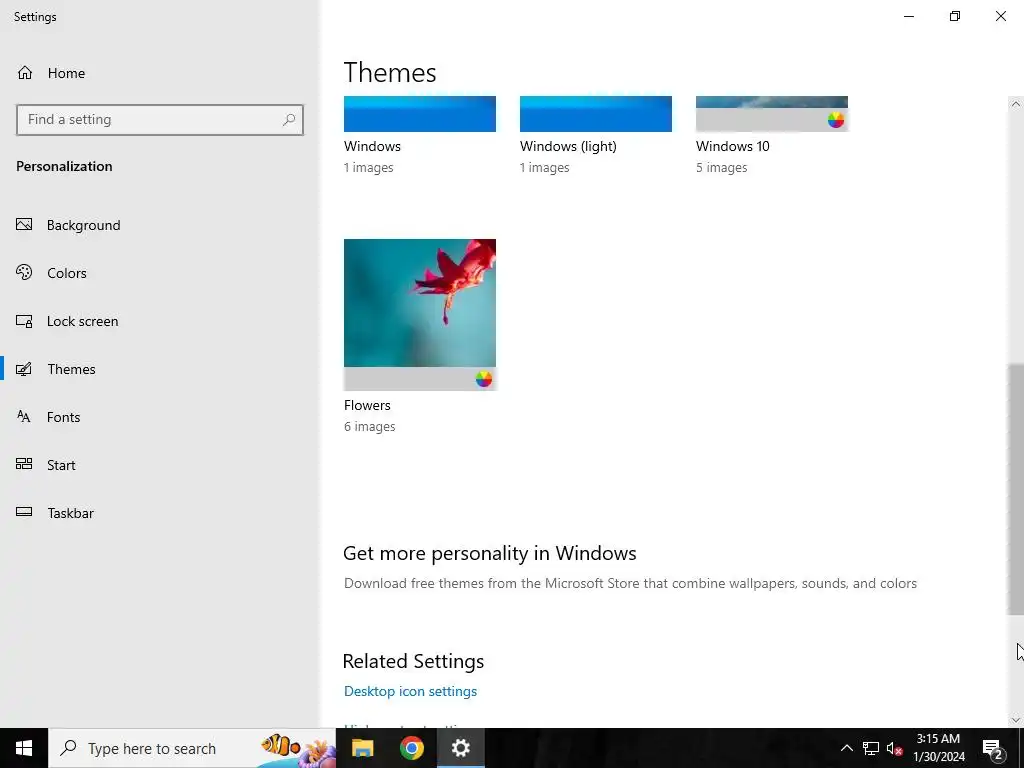
Task: Apply the Windows (light) theme
Action: tap(596, 114)
